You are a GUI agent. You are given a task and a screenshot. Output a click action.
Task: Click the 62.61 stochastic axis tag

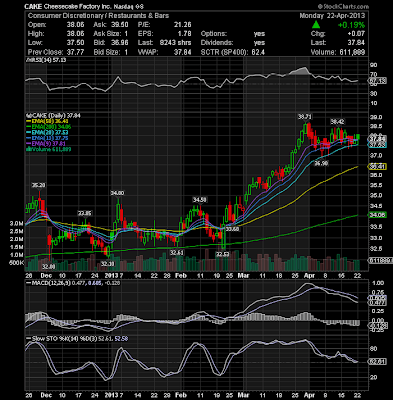[376, 362]
